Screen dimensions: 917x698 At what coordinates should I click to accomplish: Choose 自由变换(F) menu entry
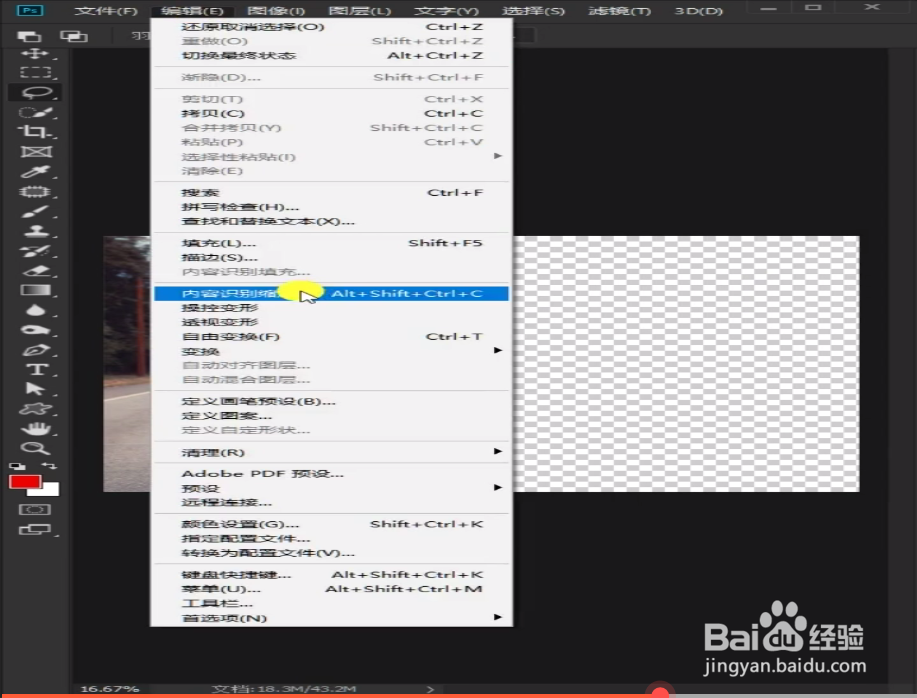pyautogui.click(x=332, y=337)
